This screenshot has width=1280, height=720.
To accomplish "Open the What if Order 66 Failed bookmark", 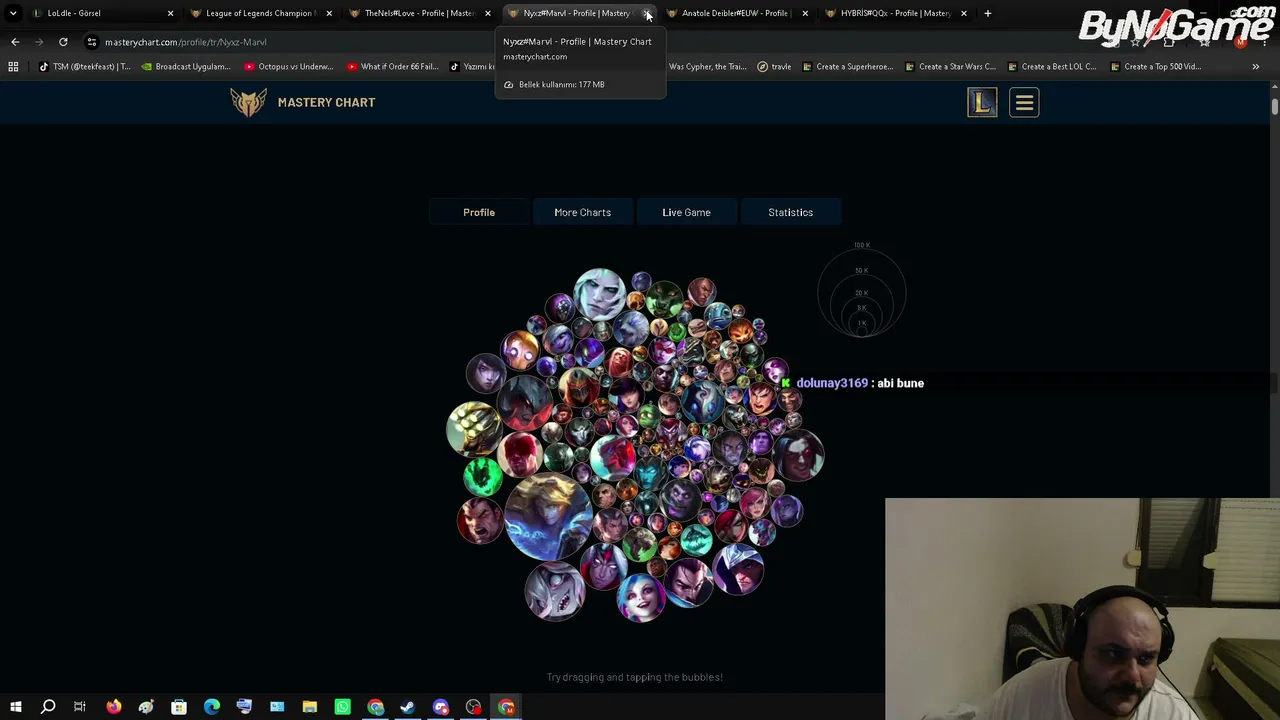I will pos(392,67).
